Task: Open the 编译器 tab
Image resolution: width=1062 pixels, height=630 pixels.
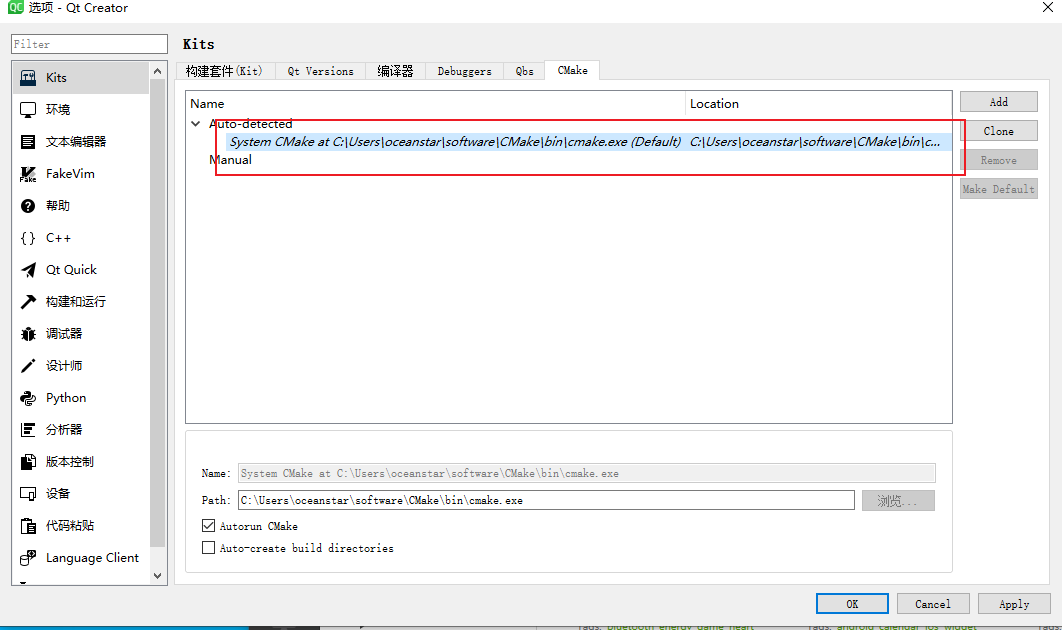Action: [x=396, y=71]
